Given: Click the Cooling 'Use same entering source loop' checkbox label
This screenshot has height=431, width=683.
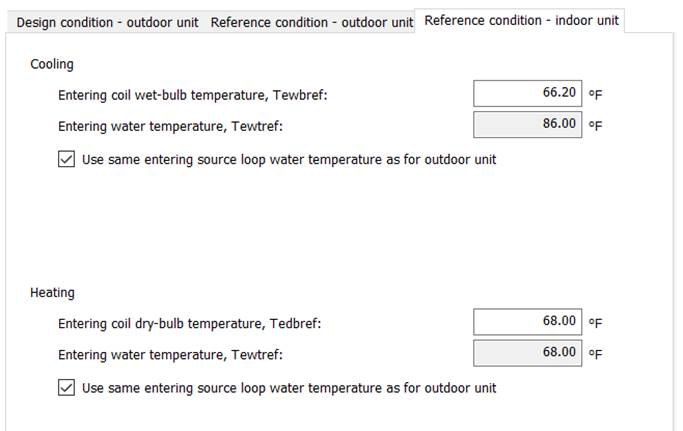Looking at the screenshot, I should coord(288,159).
